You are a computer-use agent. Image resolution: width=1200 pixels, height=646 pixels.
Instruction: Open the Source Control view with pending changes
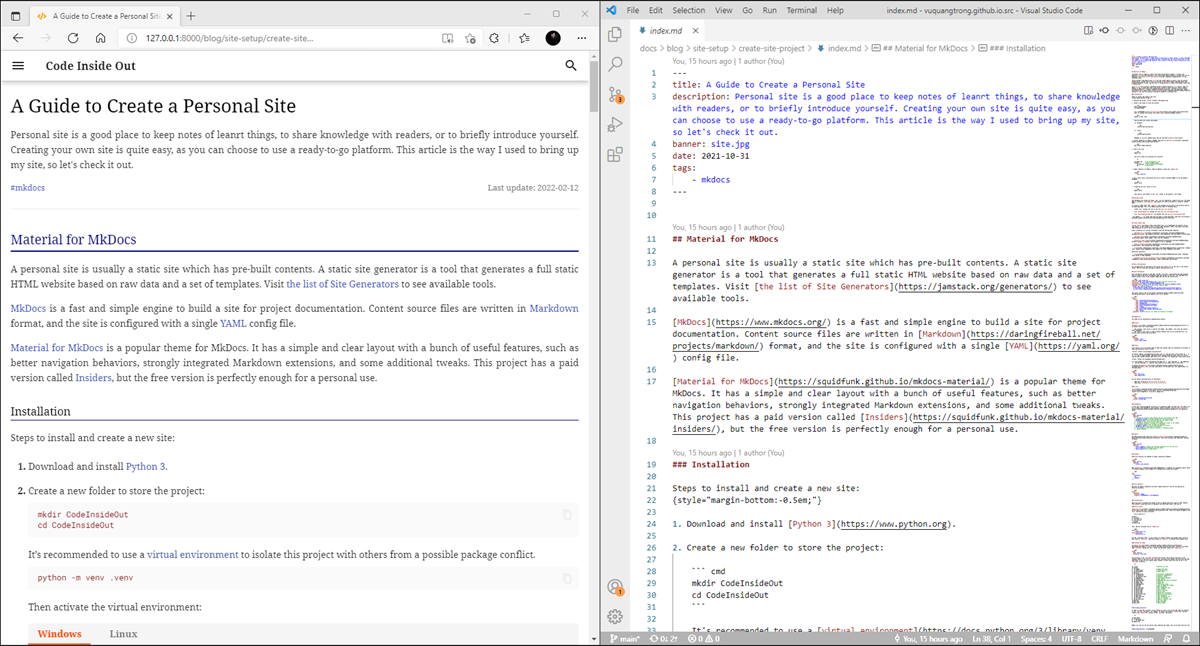coord(614,94)
